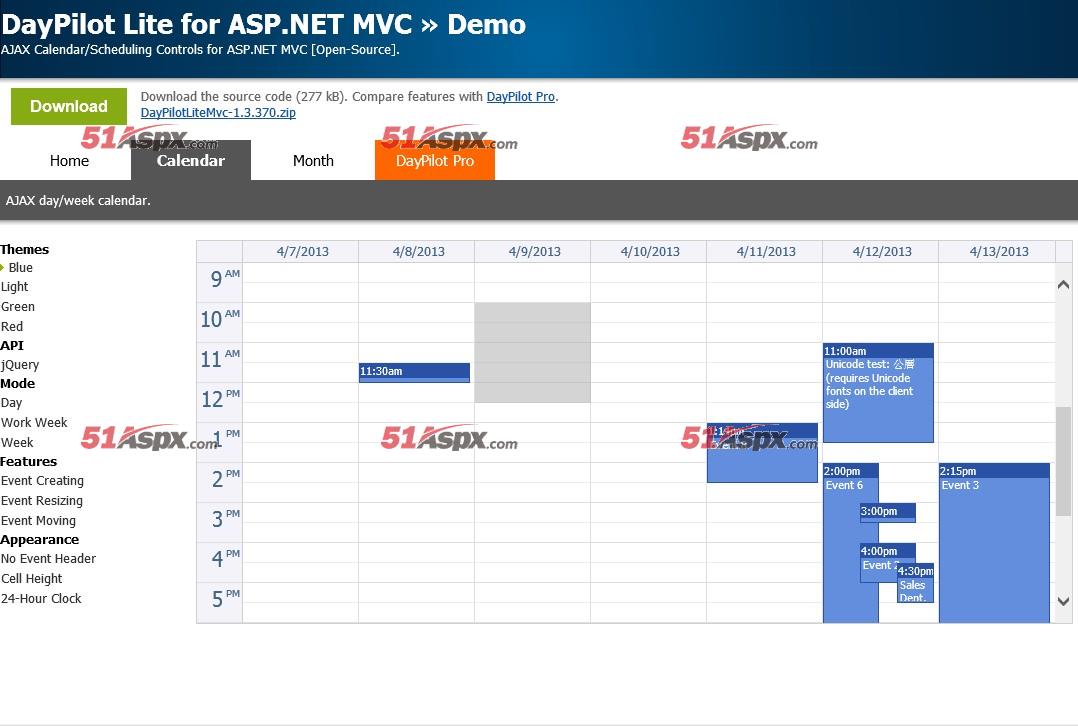Image resolution: width=1078 pixels, height=726 pixels.
Task: Click the 4/12/2013 column header
Action: pyautogui.click(x=882, y=252)
